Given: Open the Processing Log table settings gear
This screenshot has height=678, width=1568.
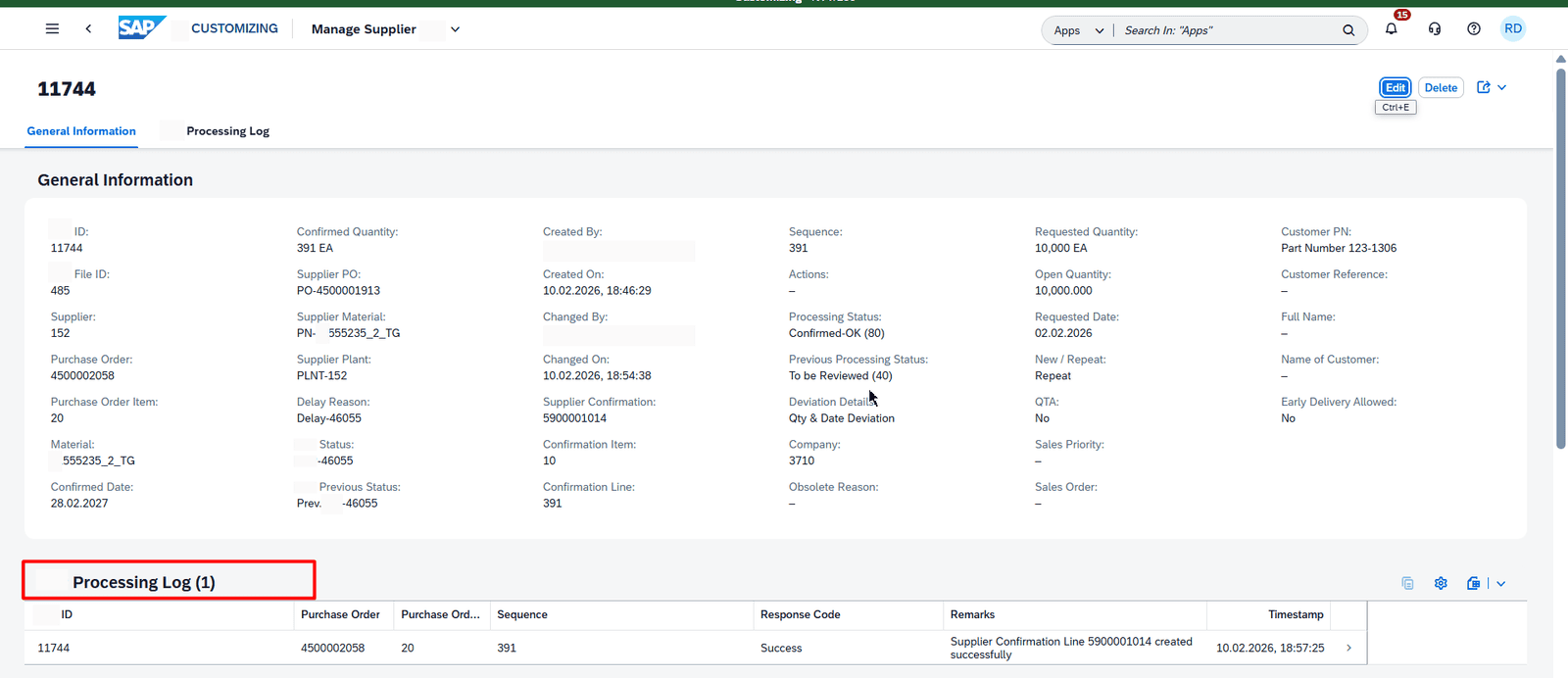Looking at the screenshot, I should click(1441, 583).
